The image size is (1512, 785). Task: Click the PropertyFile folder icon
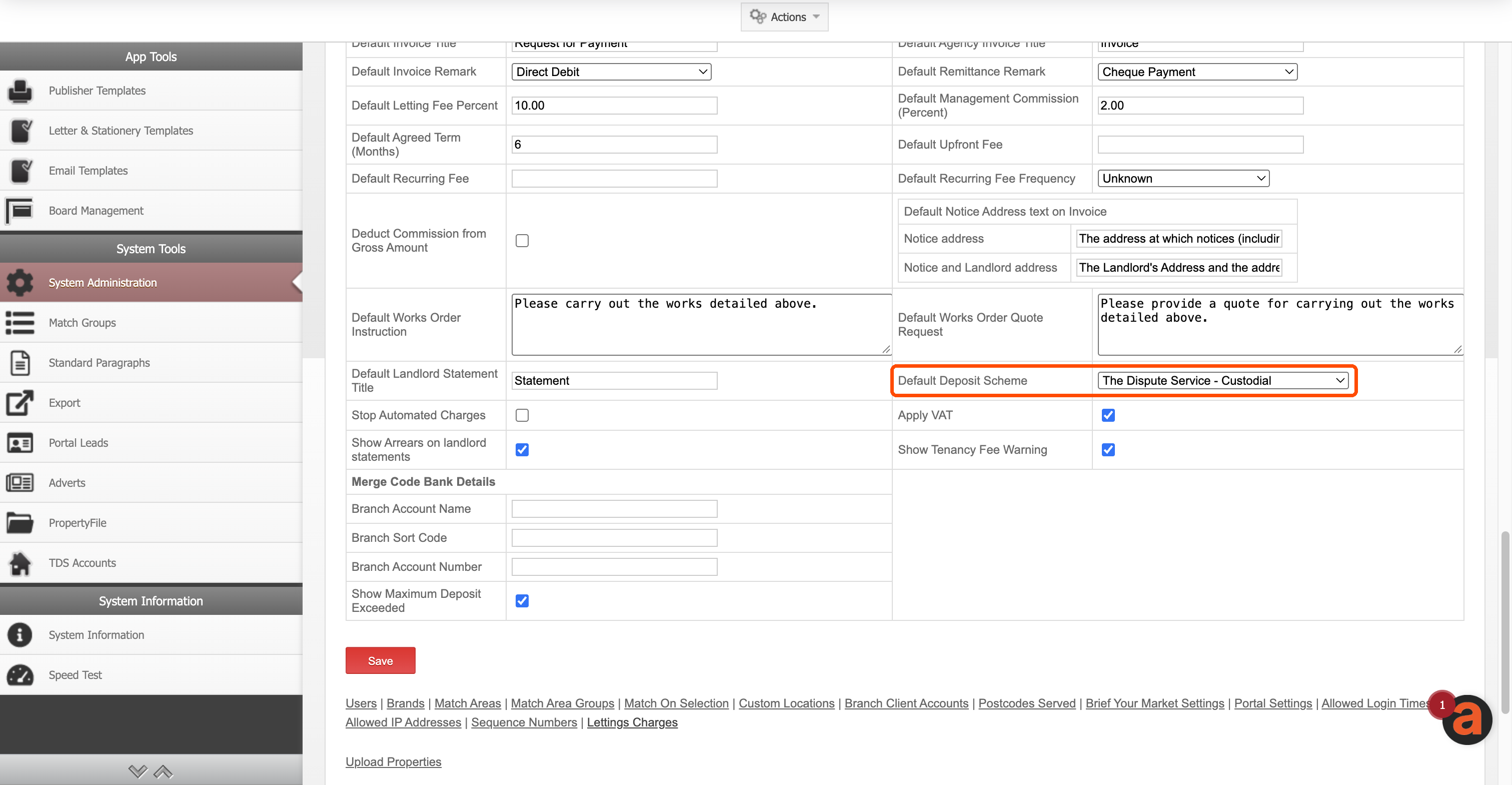point(20,522)
